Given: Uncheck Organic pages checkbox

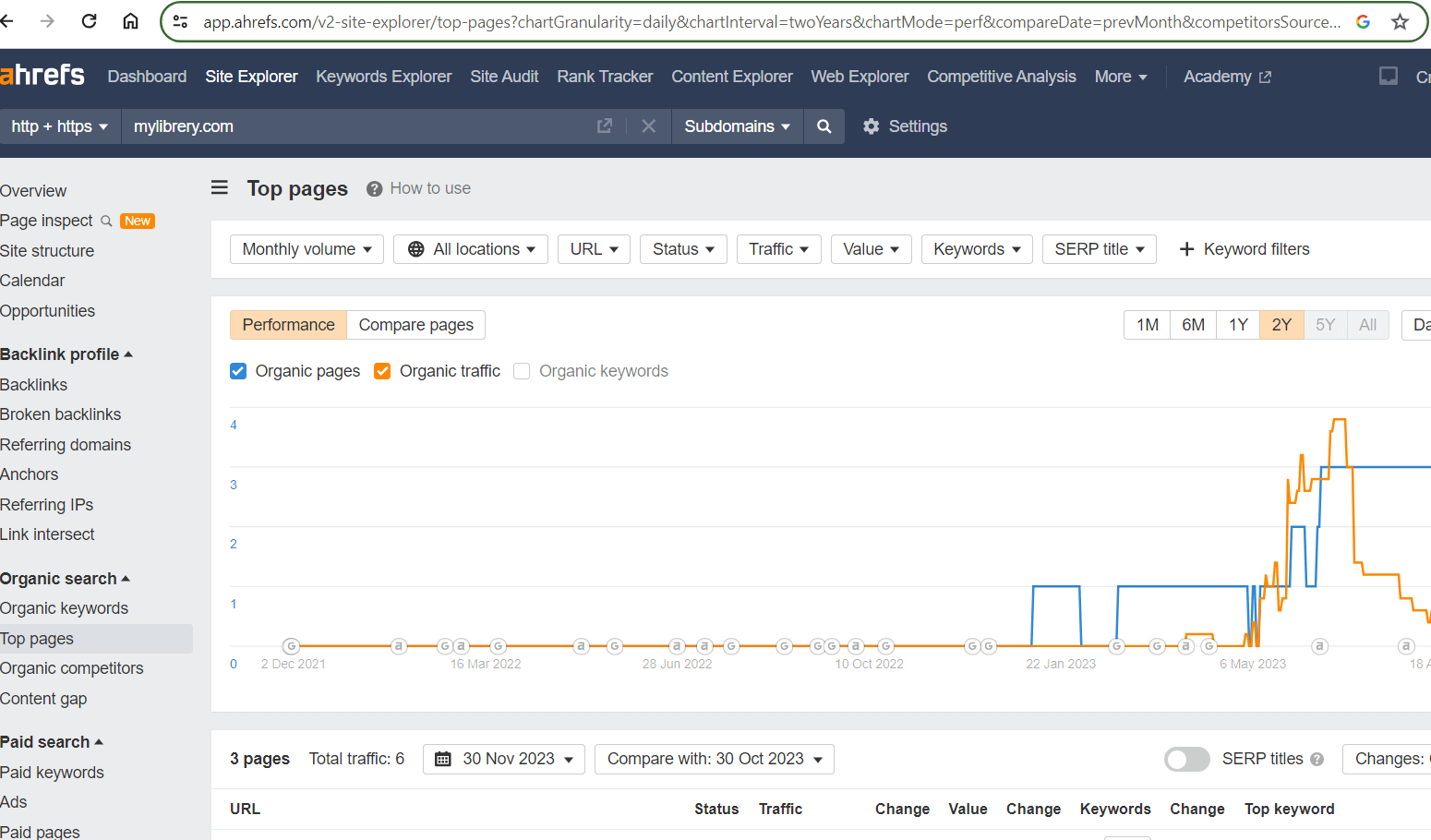Looking at the screenshot, I should click(238, 371).
